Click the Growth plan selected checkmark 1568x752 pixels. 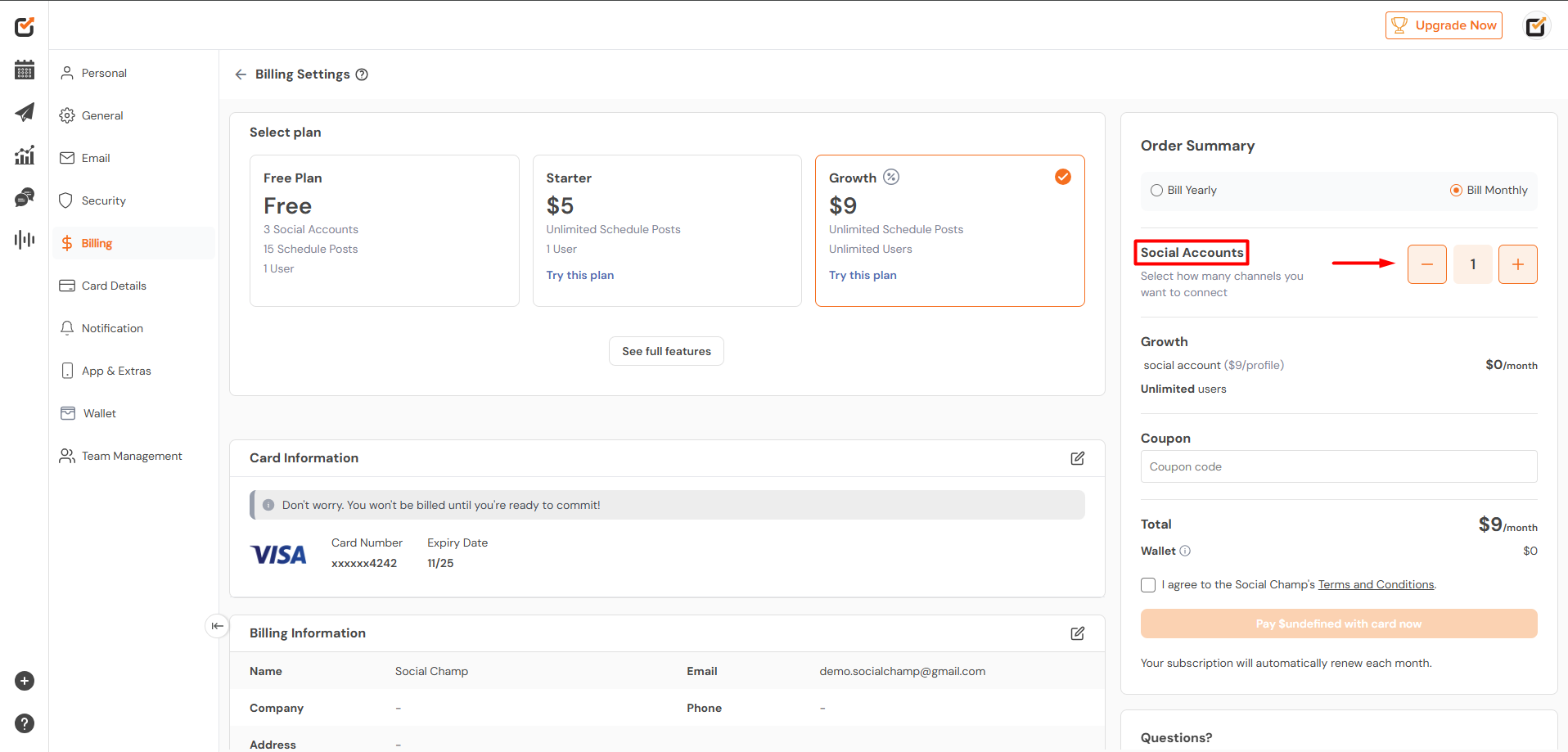[x=1063, y=177]
